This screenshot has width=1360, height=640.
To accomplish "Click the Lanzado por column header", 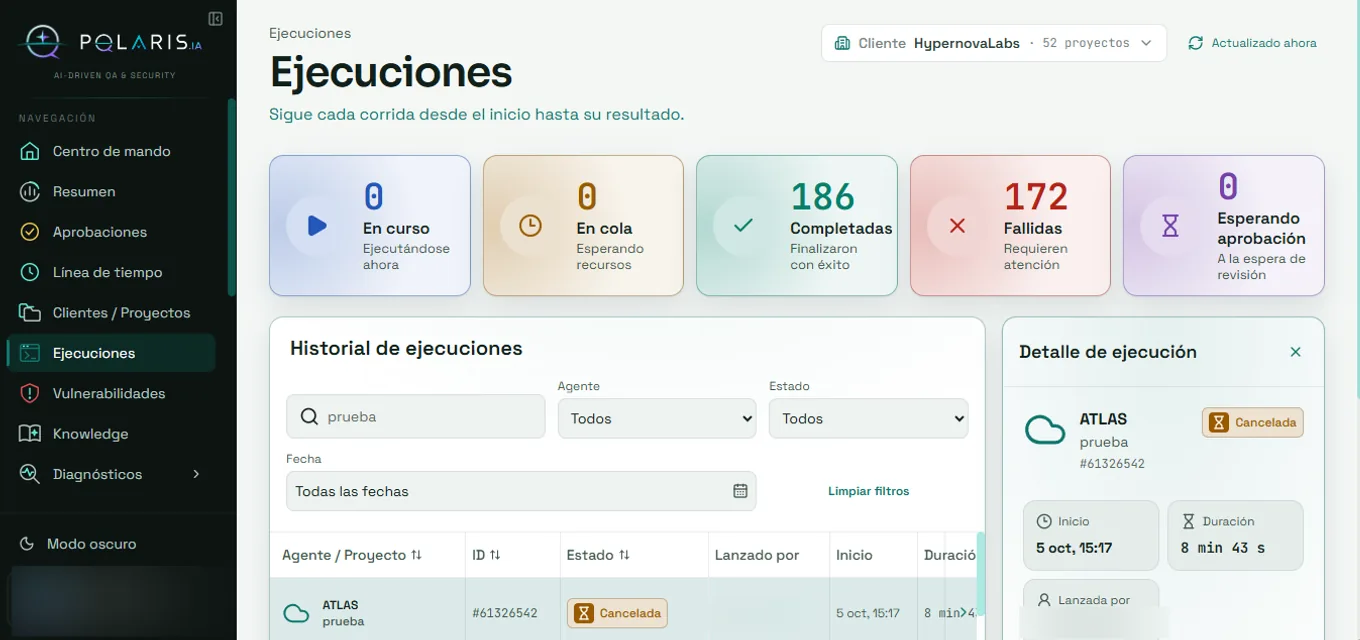I will pyautogui.click(x=757, y=555).
